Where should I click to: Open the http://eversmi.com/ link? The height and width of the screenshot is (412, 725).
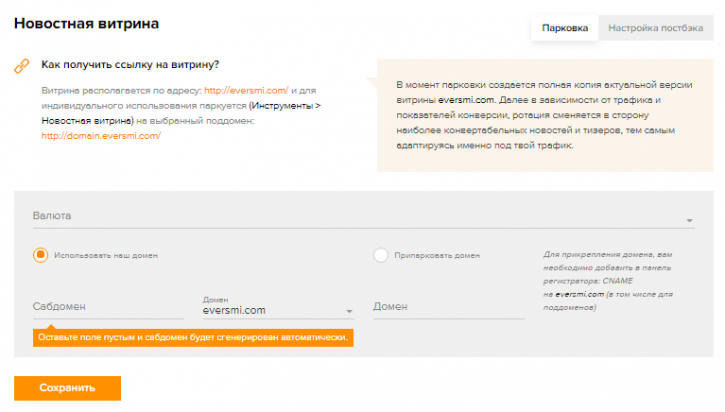(246, 91)
